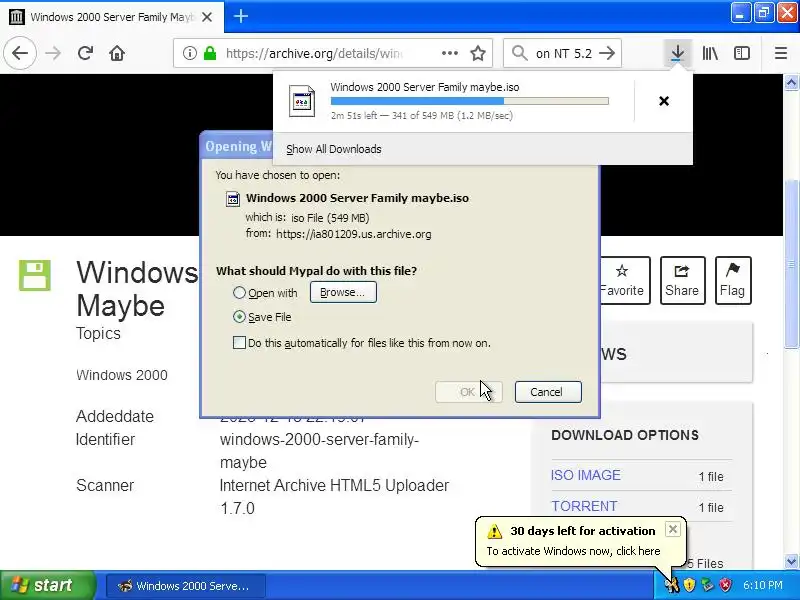This screenshot has width=800, height=600.
Task: Click the search magnifier icon
Action: point(519,53)
